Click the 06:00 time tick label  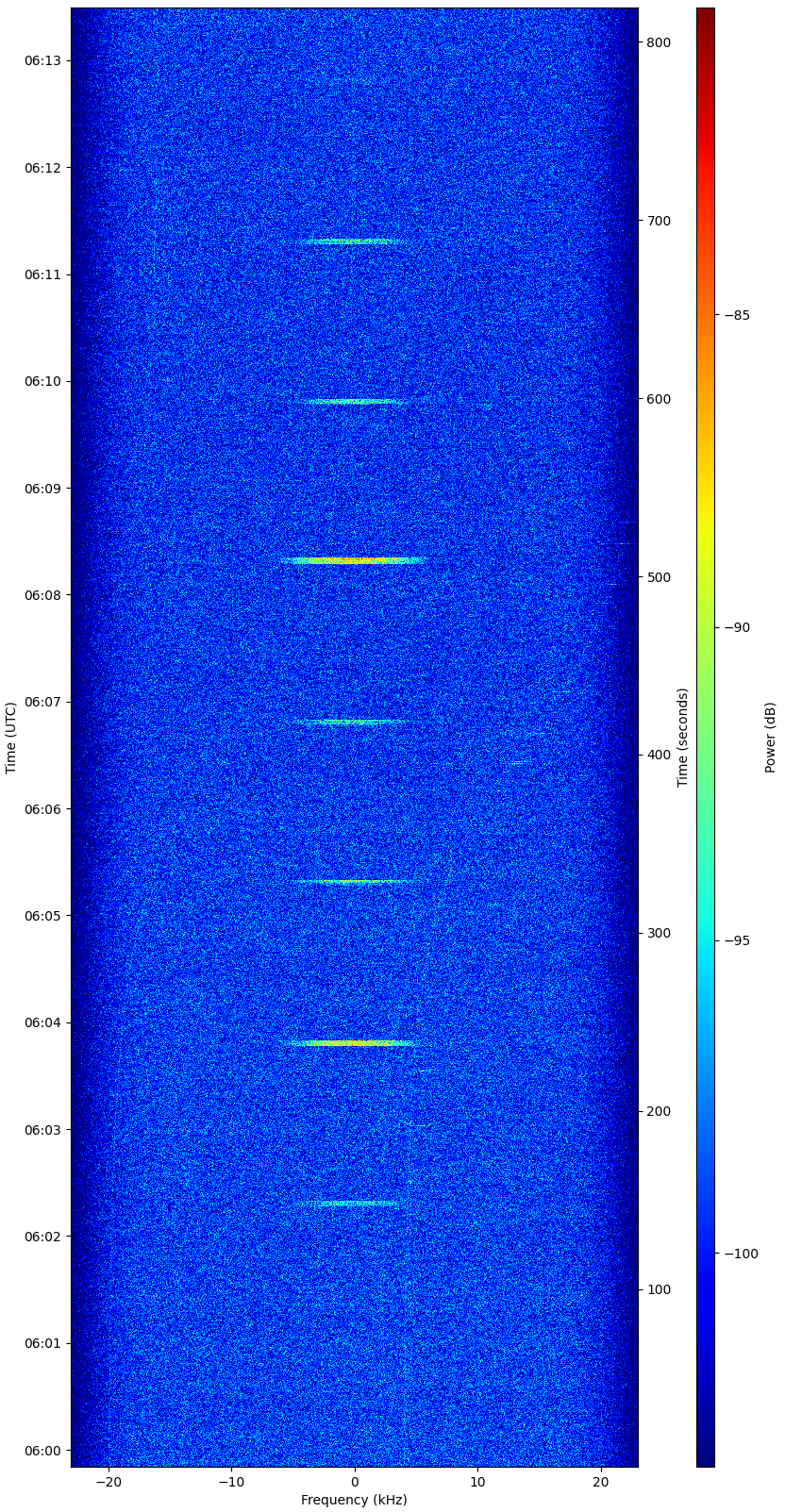click(42, 1451)
